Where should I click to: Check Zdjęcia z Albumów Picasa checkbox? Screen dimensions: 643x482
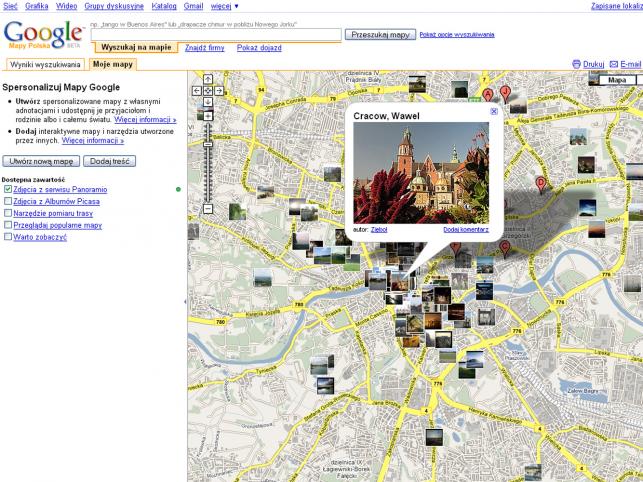click(x=8, y=201)
